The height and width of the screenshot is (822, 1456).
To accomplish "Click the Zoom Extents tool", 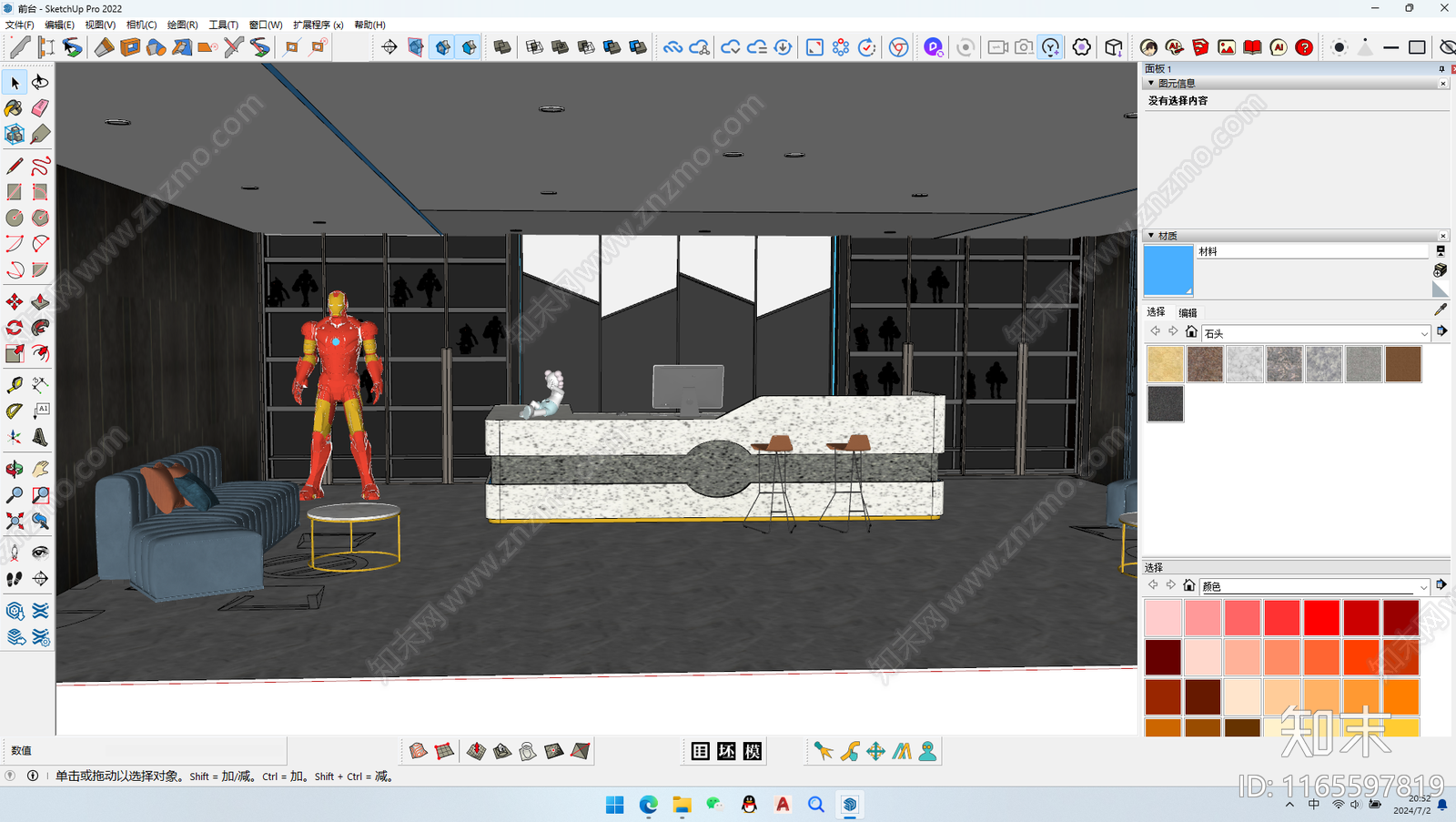I will pos(15,522).
